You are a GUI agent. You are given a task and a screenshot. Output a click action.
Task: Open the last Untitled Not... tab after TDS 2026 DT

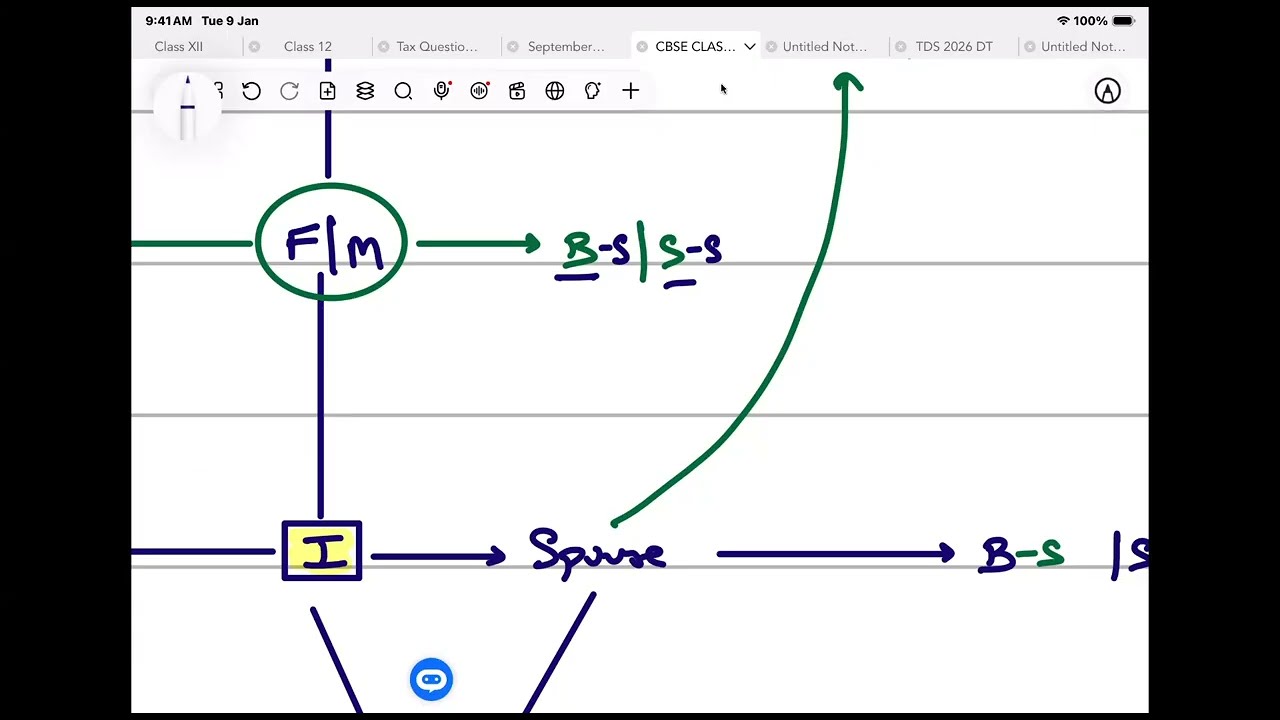point(1083,46)
